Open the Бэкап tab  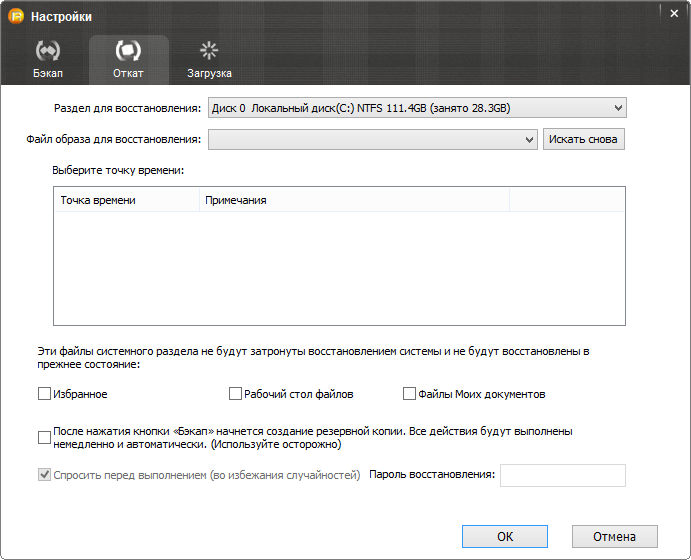click(x=47, y=59)
